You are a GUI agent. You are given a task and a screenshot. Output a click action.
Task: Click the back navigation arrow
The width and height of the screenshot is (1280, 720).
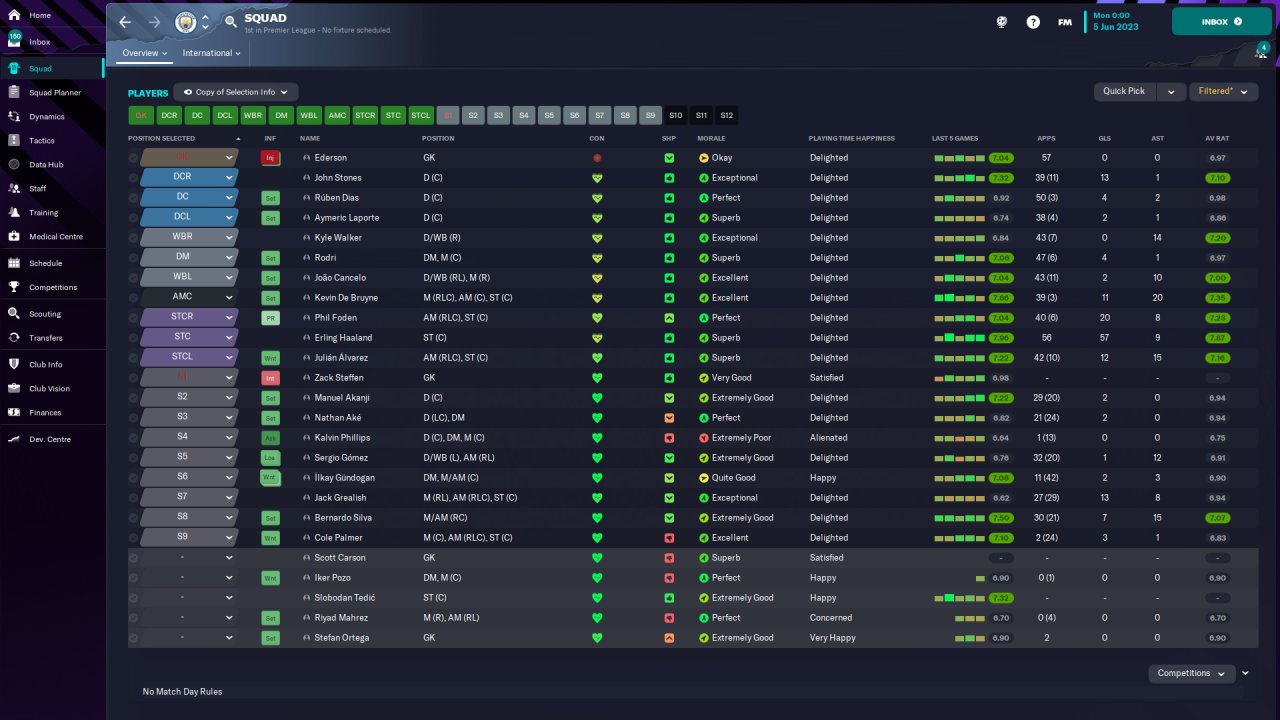(x=125, y=22)
